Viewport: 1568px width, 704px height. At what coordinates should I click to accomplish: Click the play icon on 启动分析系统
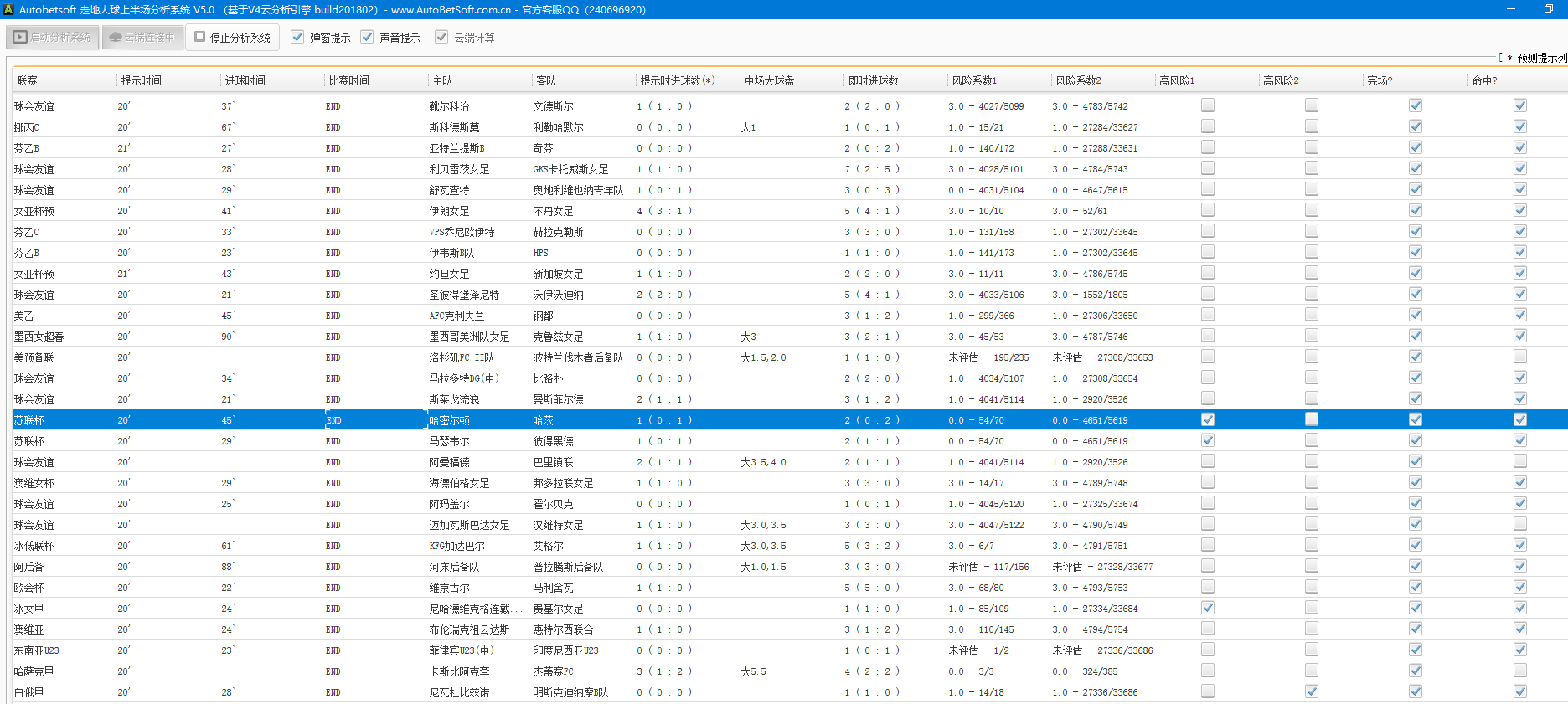pos(20,38)
